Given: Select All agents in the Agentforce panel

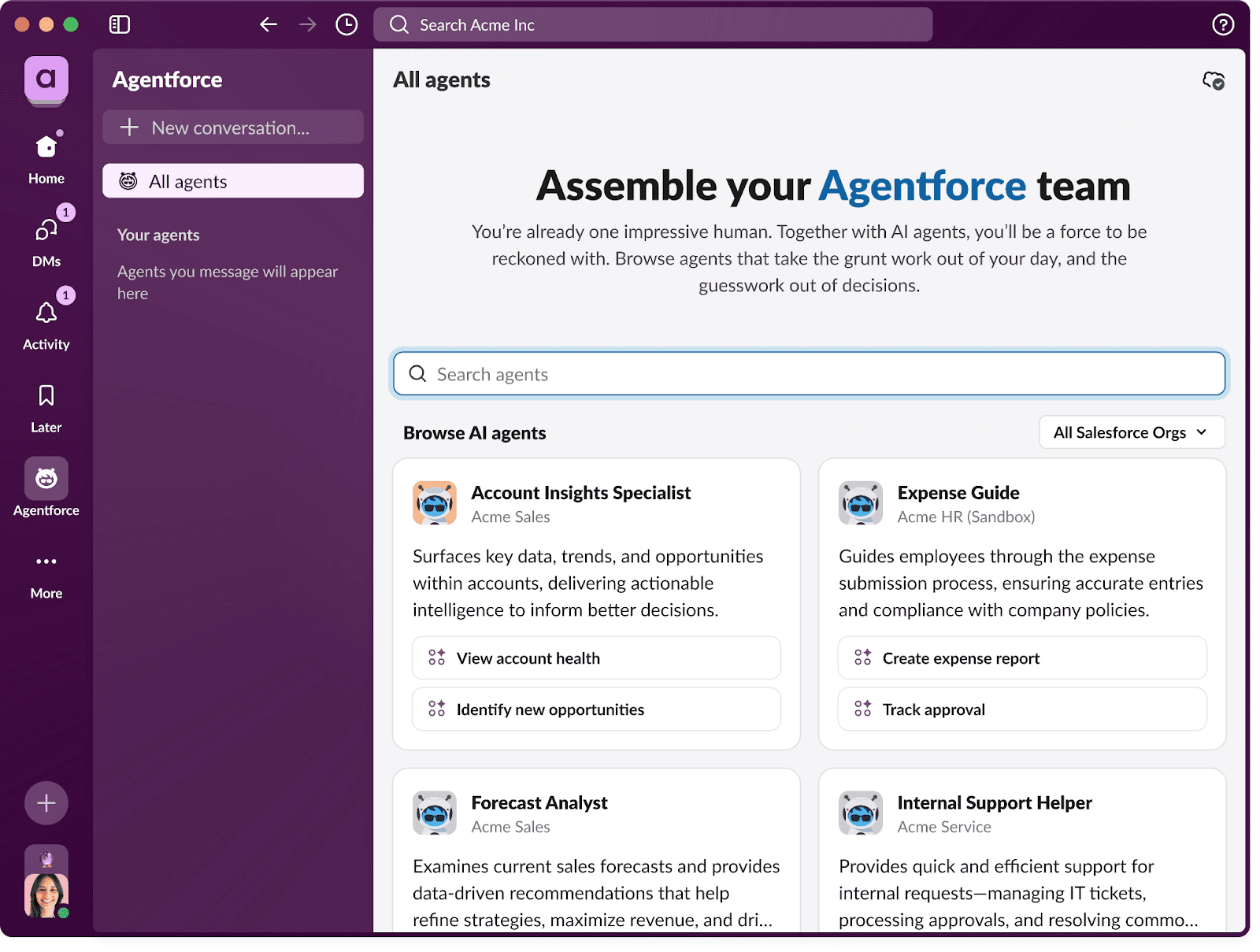Looking at the screenshot, I should tap(232, 180).
